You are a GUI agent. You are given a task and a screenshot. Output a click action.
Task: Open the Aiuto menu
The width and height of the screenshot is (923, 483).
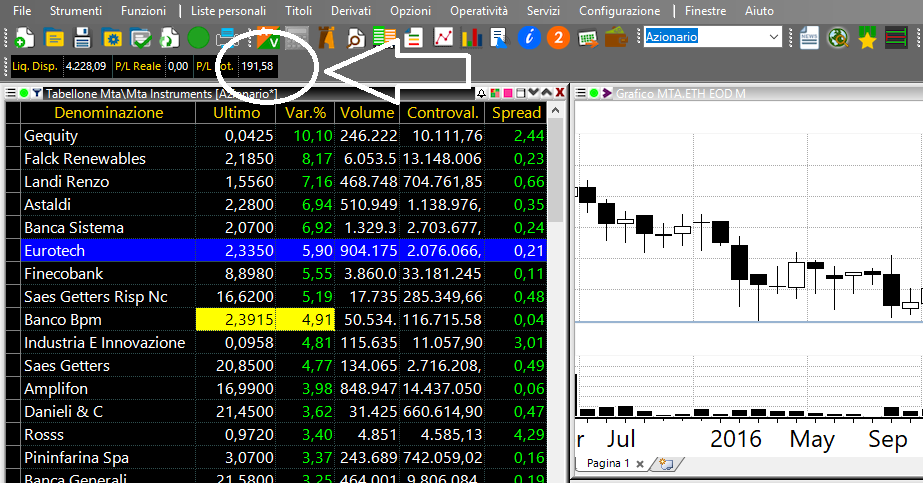click(x=759, y=11)
